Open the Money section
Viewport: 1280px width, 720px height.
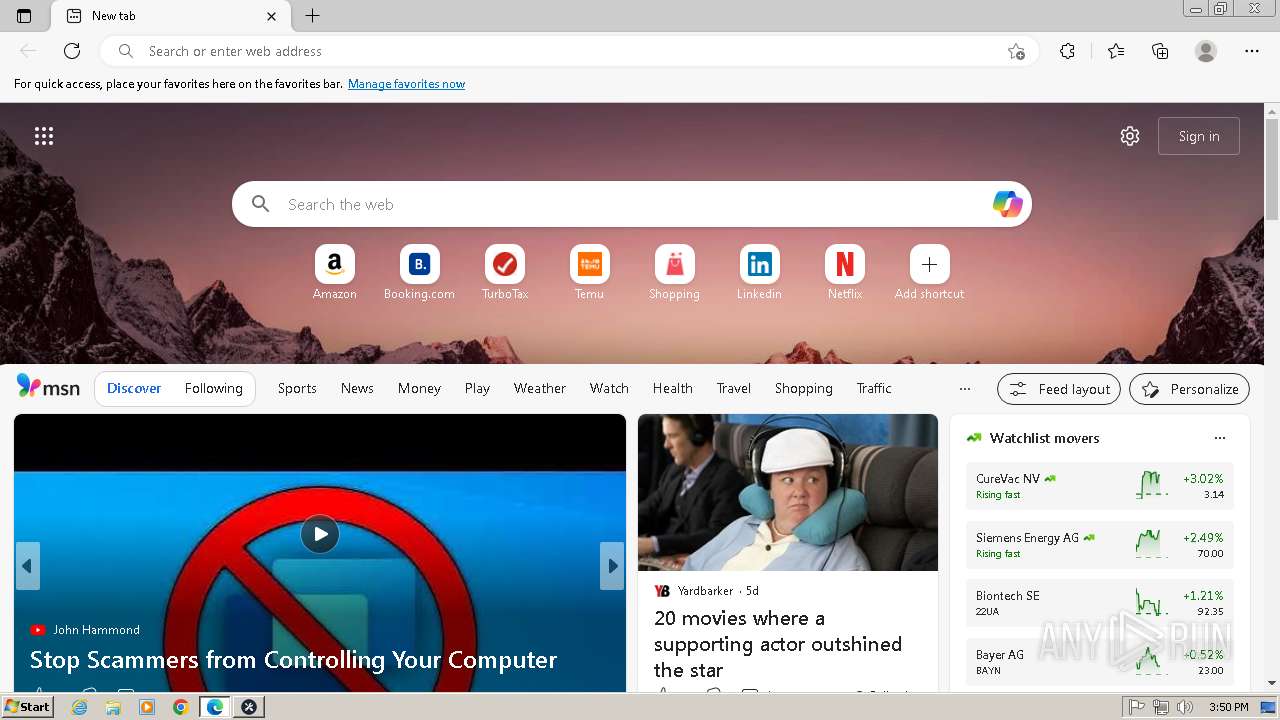click(419, 388)
